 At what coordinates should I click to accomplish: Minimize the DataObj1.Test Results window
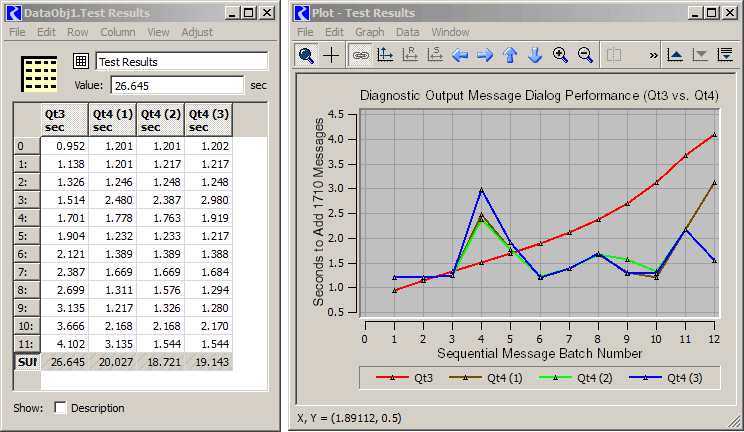pos(232,13)
